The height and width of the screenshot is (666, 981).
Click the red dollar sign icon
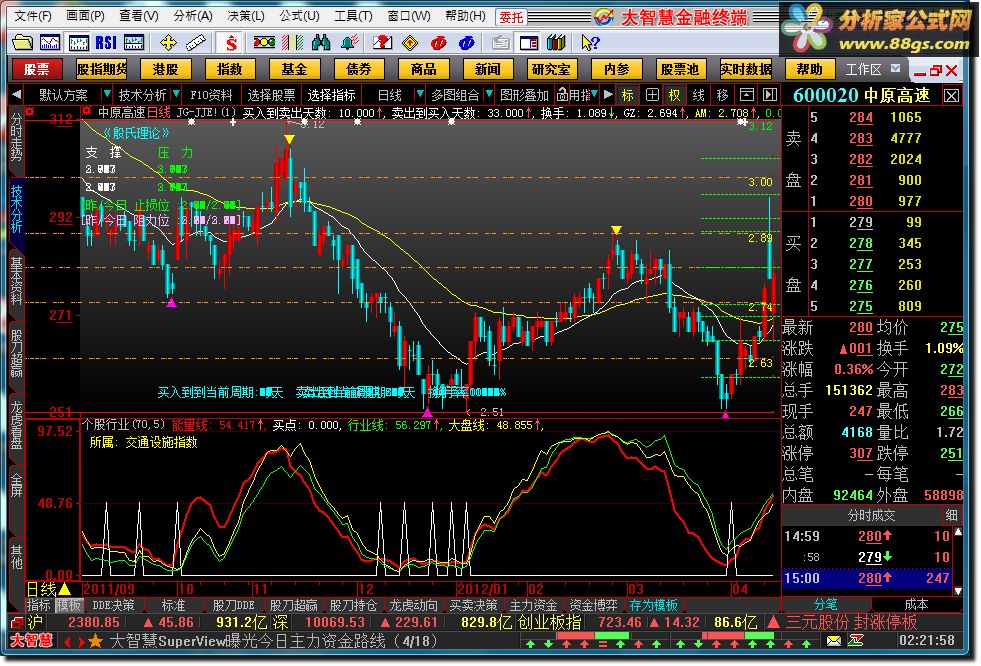231,43
